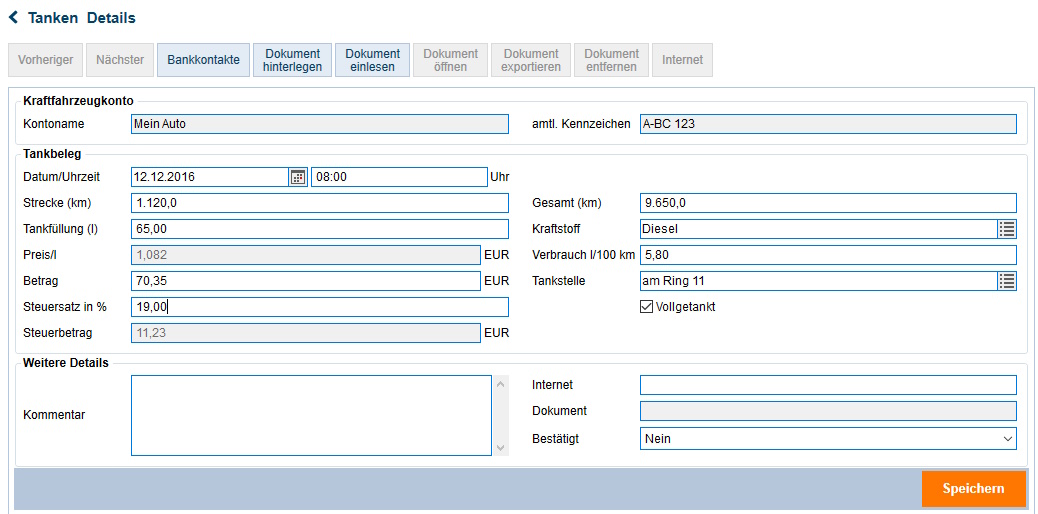This screenshot has height=514, width=1038.
Task: Click the Dokument field under Weitere Details
Action: [828, 411]
